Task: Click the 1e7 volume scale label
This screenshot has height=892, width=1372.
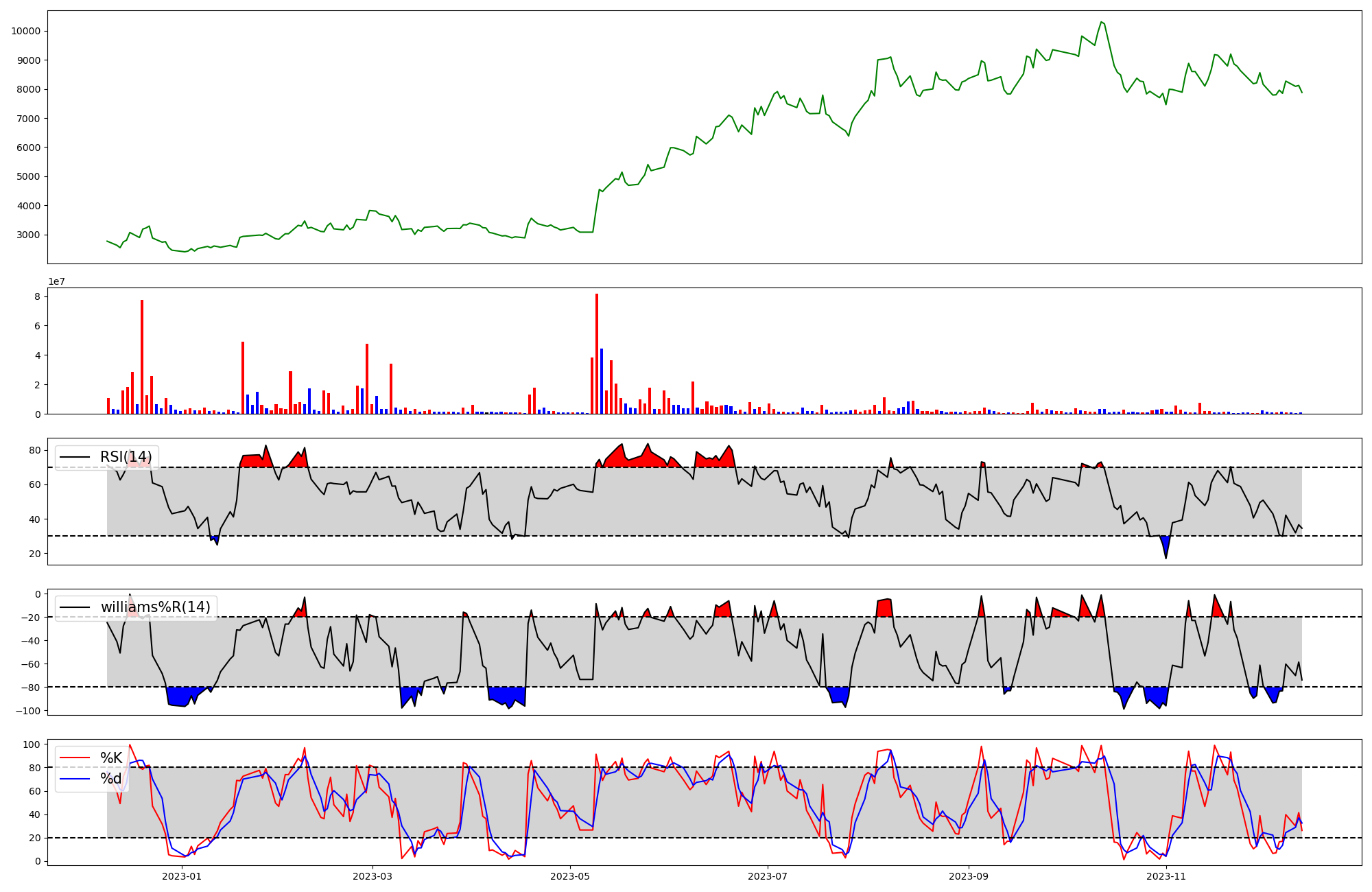Action: click(x=56, y=281)
